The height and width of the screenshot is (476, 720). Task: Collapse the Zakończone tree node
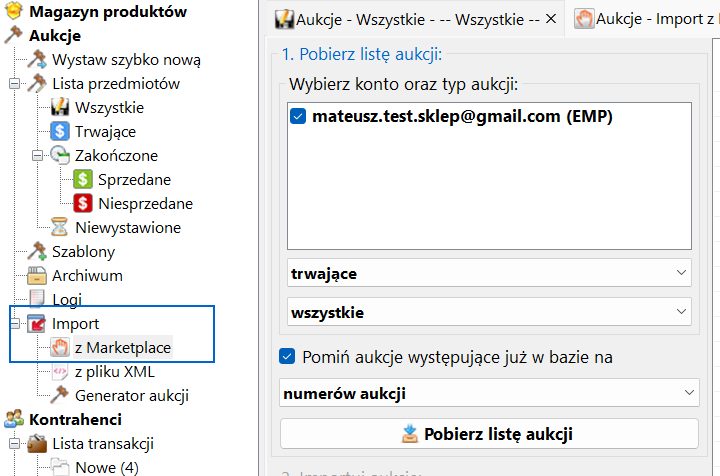(37, 156)
